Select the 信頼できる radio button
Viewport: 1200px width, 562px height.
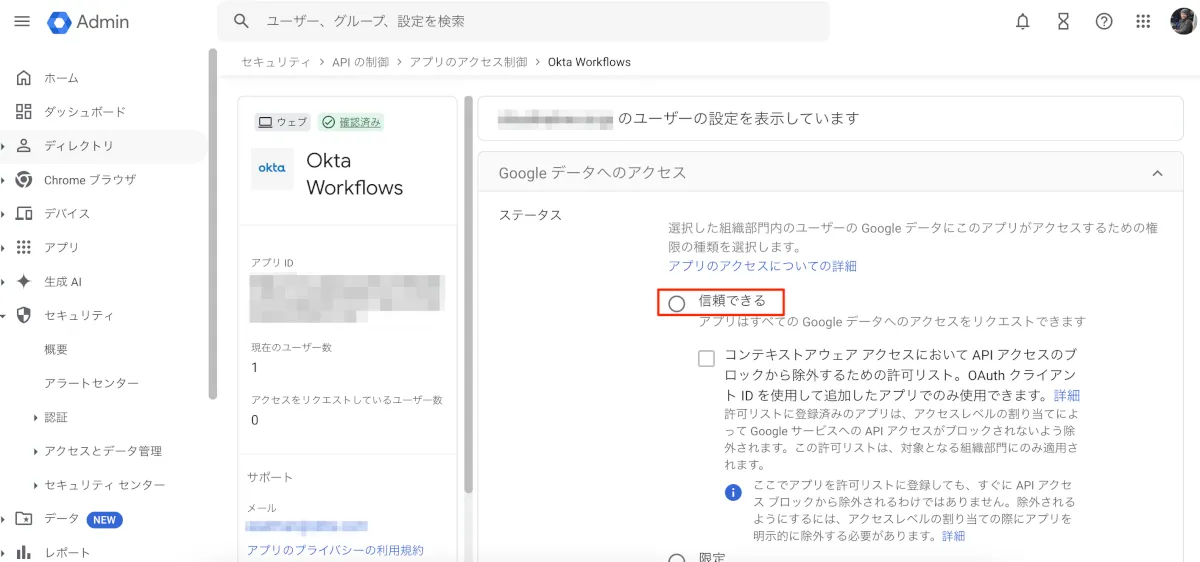[677, 303]
